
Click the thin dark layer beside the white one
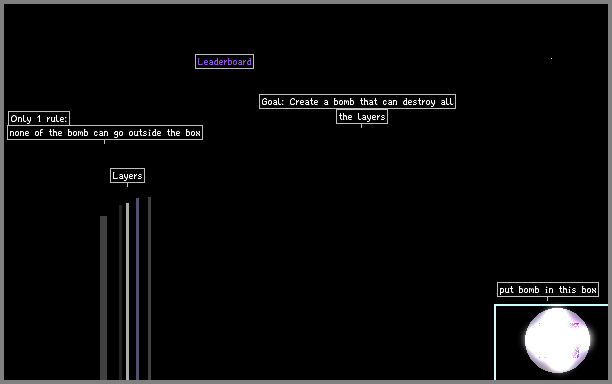pyautogui.click(x=121, y=292)
